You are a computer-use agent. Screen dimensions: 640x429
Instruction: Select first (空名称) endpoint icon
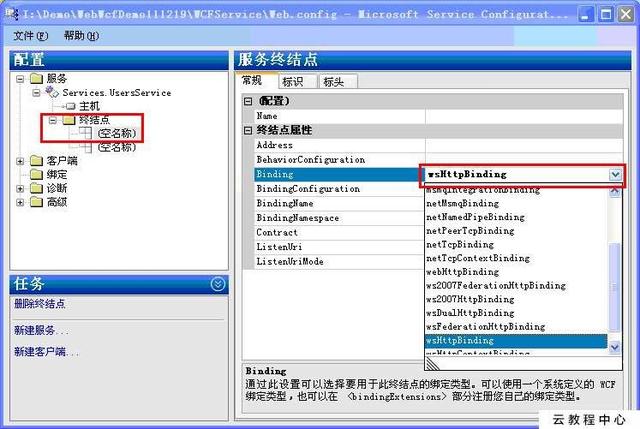click(86, 133)
